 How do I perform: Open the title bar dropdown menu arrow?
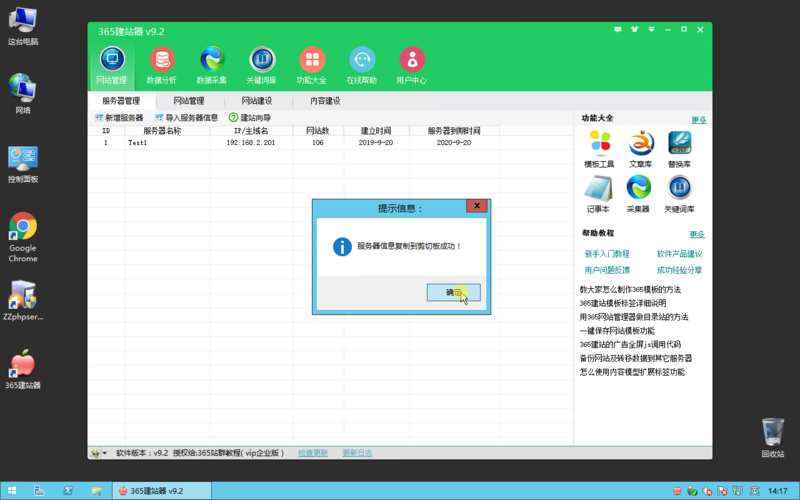click(x=652, y=30)
